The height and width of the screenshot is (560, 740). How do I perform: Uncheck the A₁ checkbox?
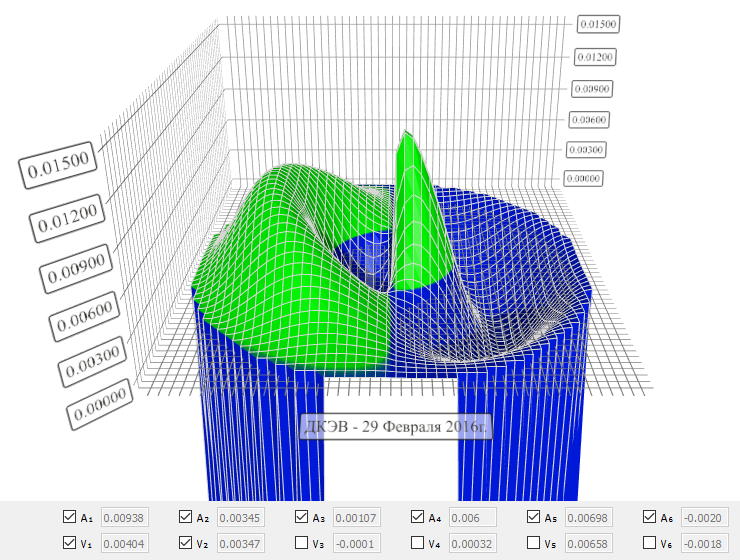pyautogui.click(x=69, y=517)
